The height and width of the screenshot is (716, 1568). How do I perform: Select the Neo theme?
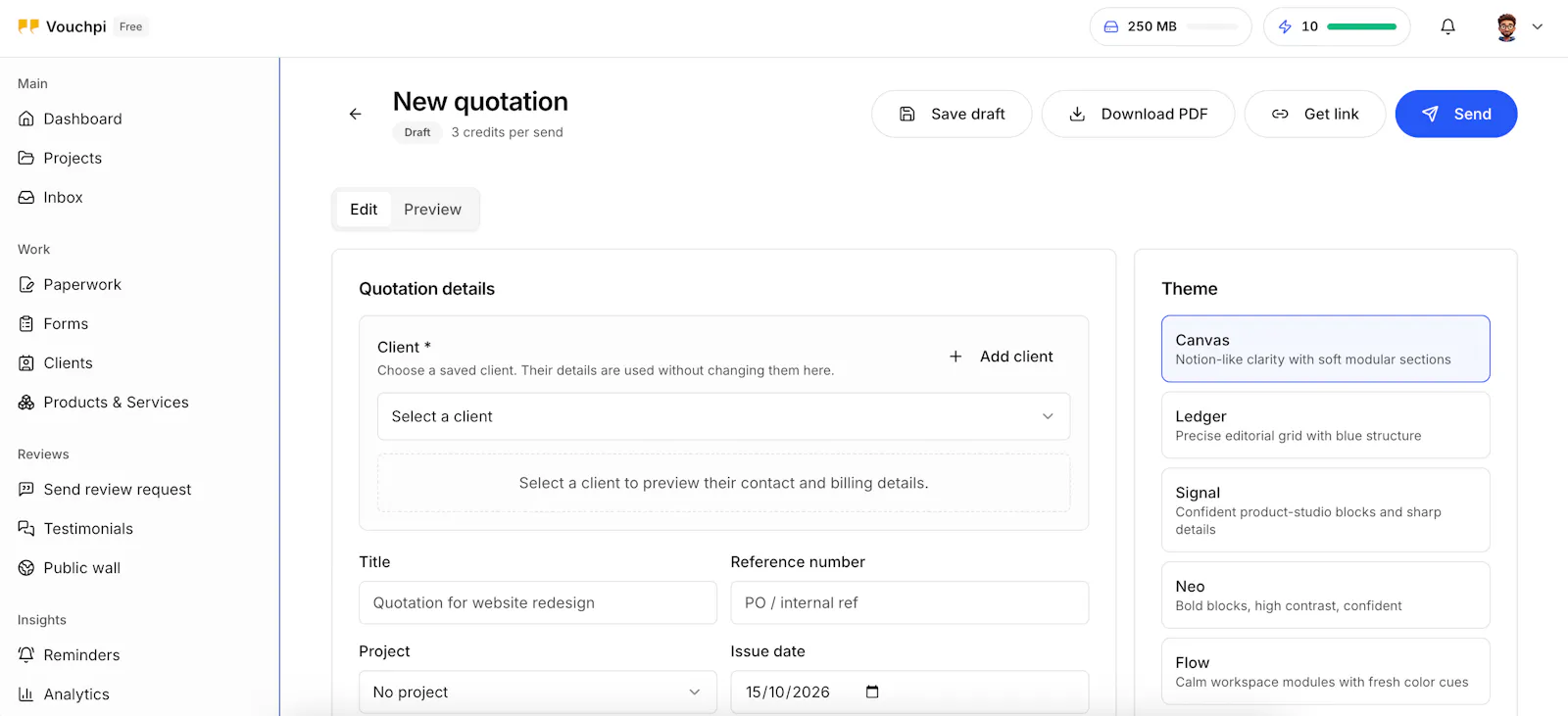point(1325,595)
